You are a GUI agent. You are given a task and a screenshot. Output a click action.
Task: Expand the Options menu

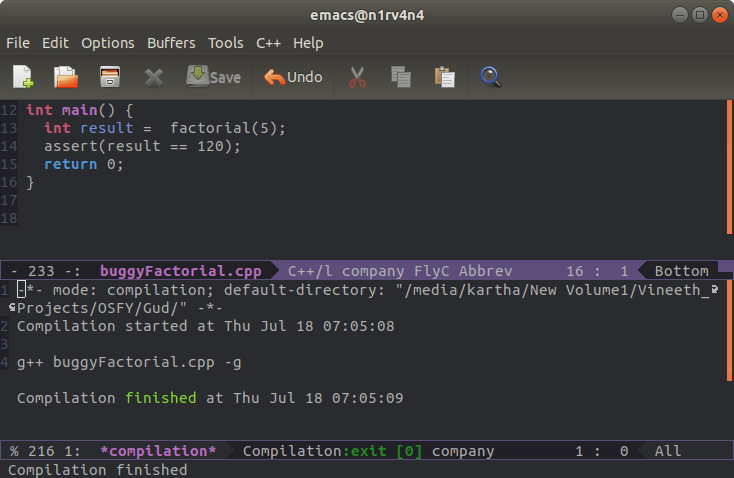coord(107,43)
